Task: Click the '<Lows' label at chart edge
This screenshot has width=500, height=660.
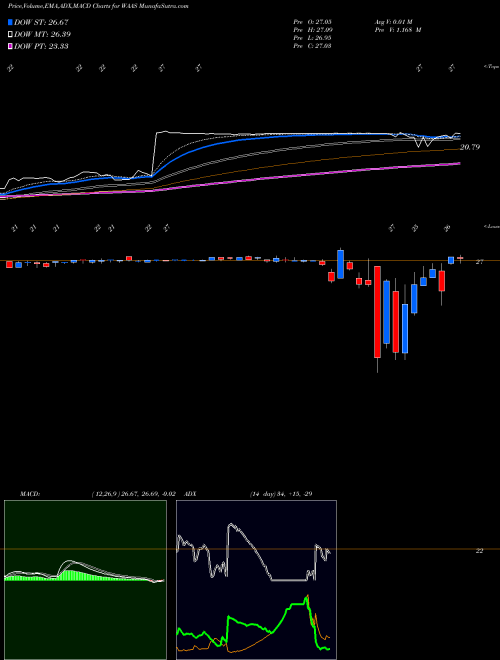Action: [x=491, y=226]
